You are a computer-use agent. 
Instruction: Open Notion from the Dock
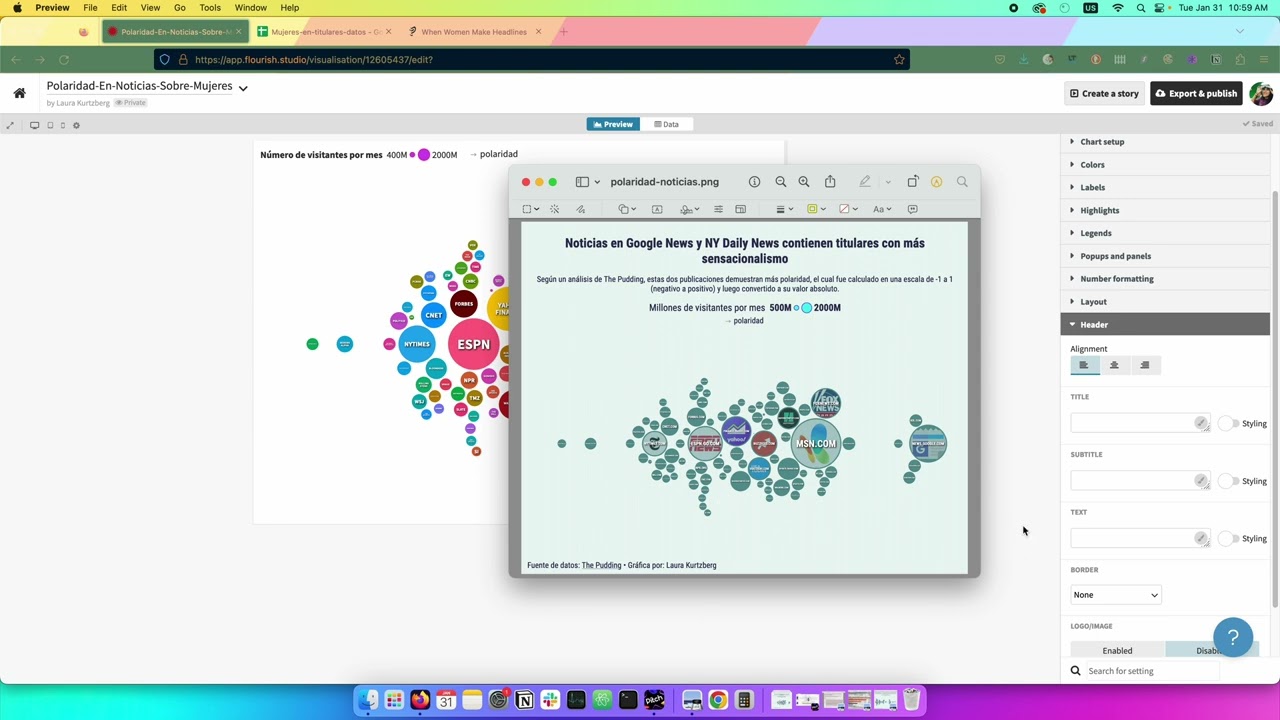click(x=524, y=700)
